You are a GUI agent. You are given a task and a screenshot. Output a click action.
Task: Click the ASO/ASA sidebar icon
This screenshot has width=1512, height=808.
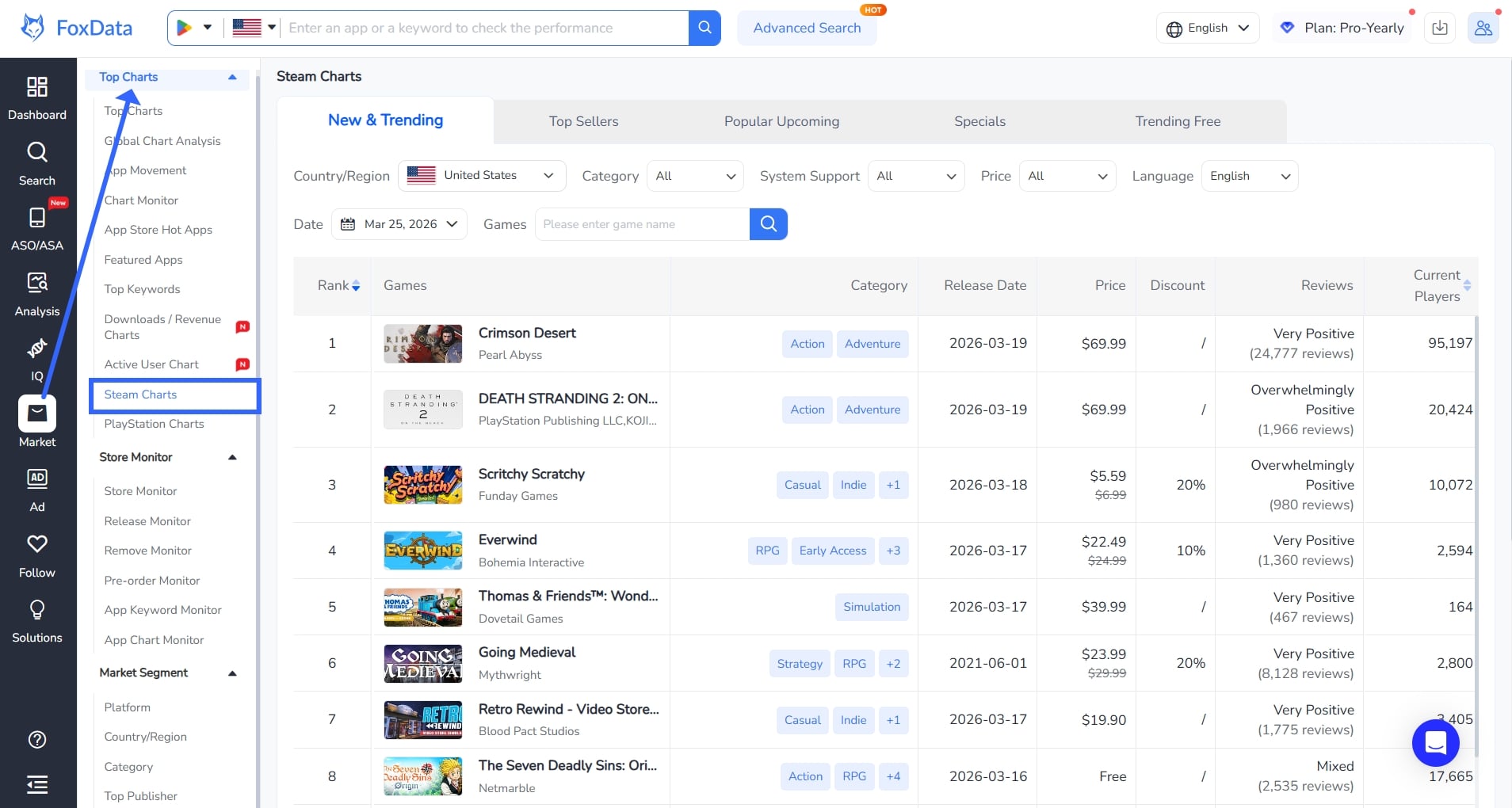pyautogui.click(x=37, y=218)
